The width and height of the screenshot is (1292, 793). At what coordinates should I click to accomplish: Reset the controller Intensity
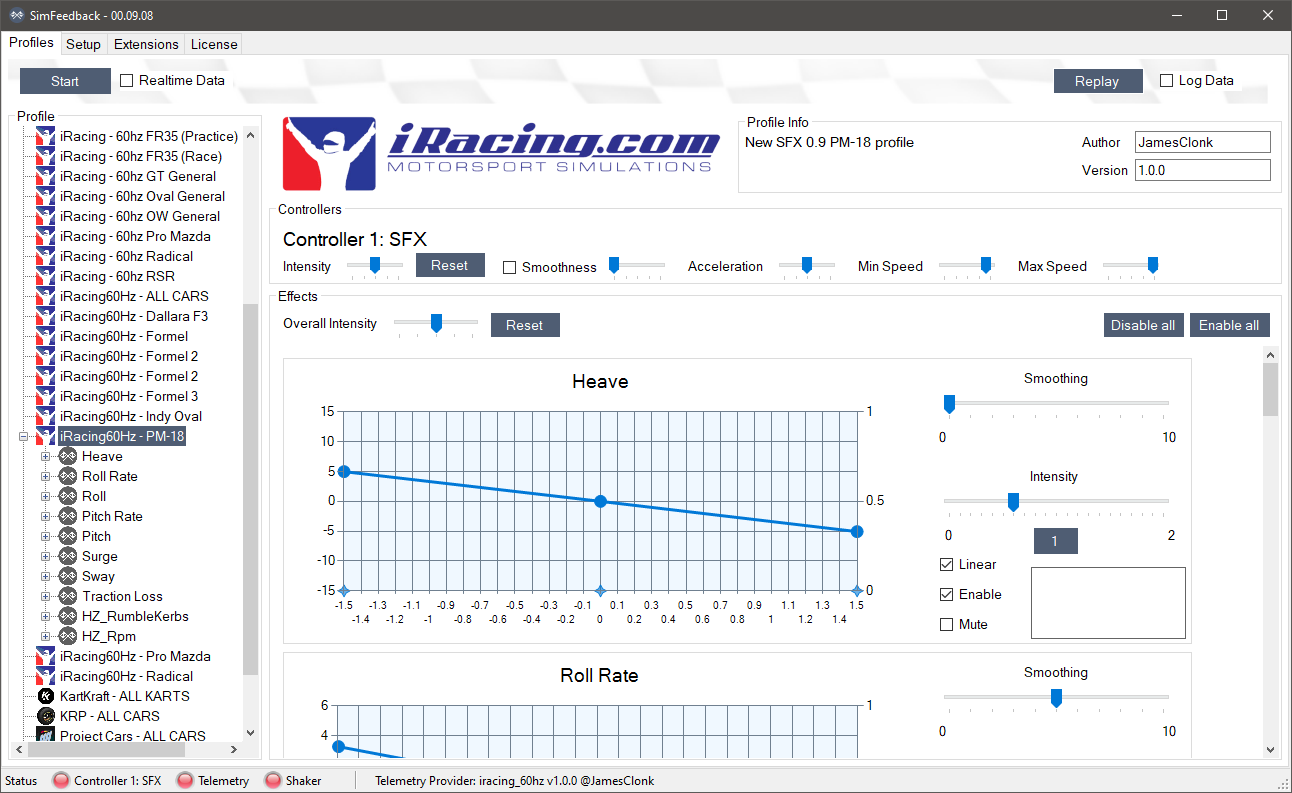[x=449, y=265]
